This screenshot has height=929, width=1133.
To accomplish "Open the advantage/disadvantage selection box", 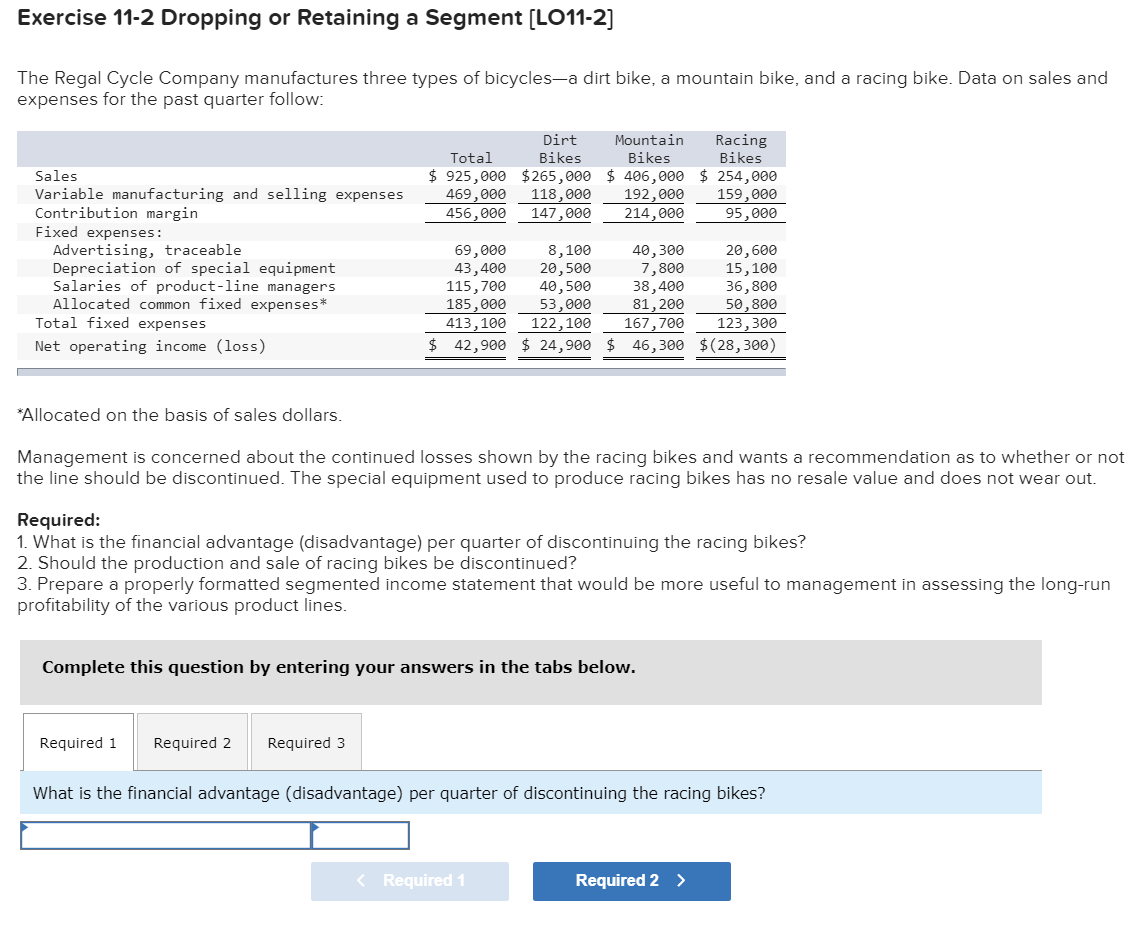I will coord(360,835).
